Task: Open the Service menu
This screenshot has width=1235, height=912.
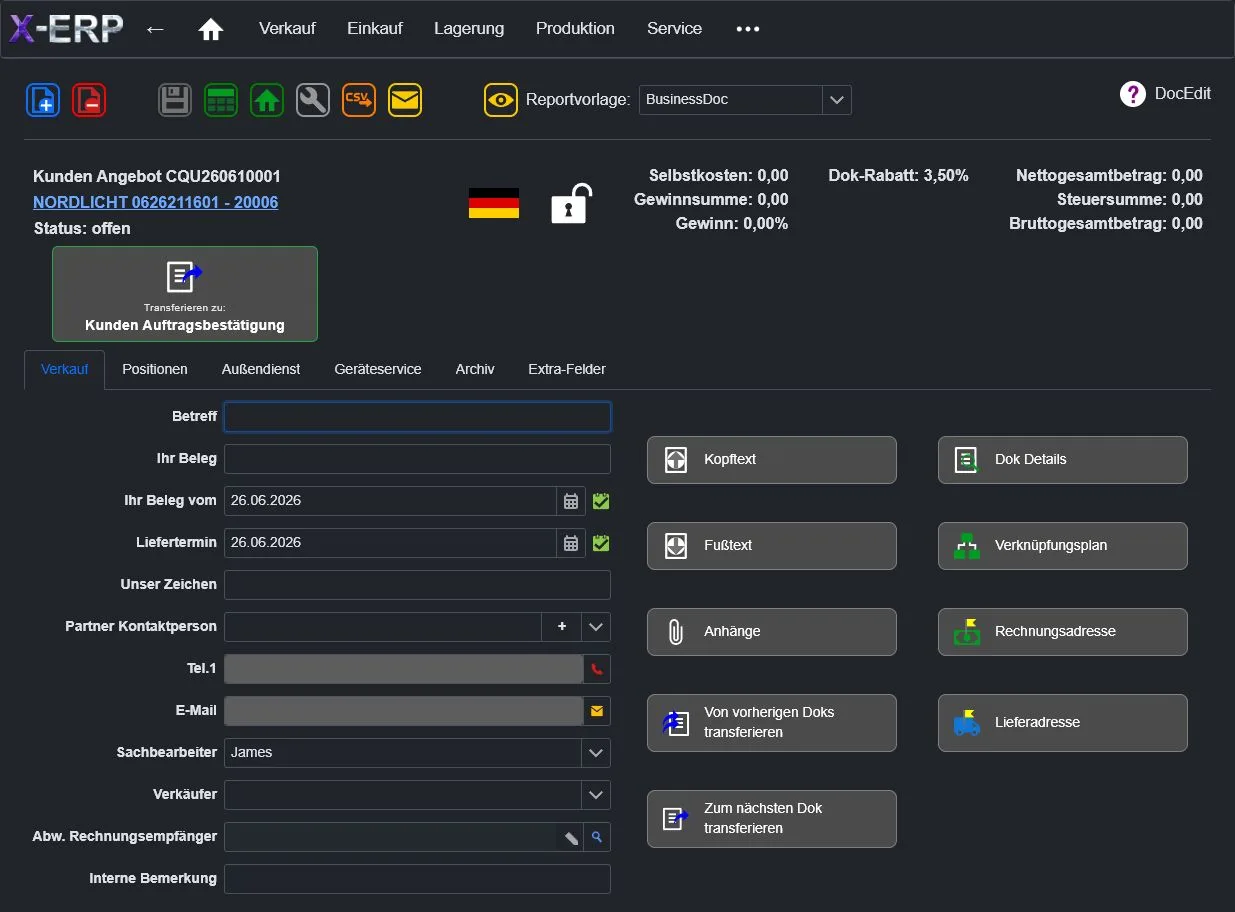Action: pyautogui.click(x=674, y=29)
